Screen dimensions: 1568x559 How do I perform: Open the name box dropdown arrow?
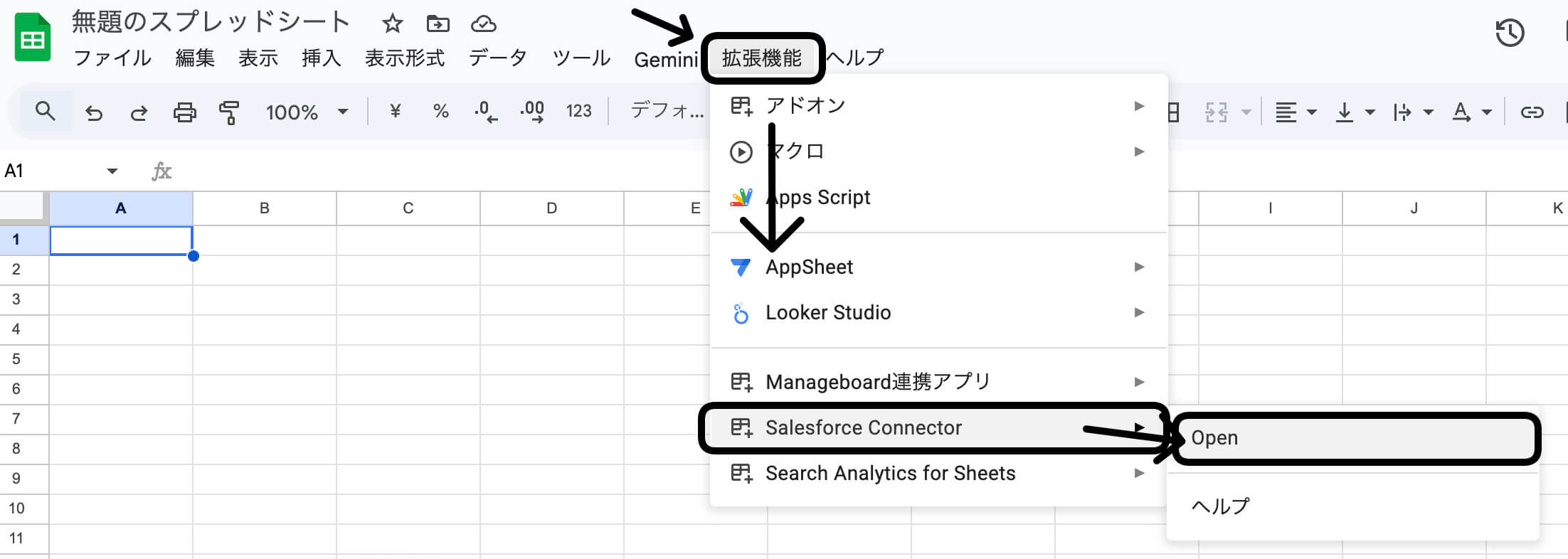pos(112,171)
